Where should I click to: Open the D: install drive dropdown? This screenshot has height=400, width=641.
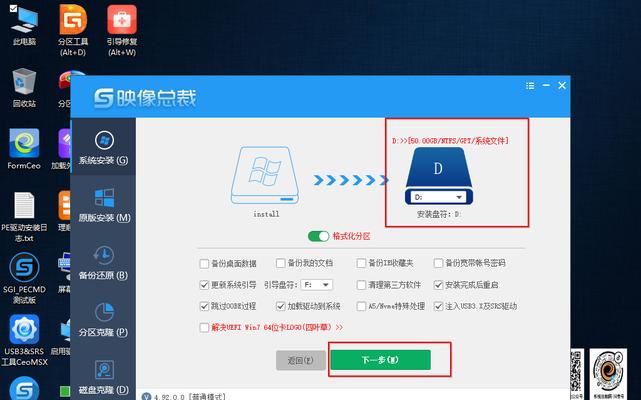438,197
